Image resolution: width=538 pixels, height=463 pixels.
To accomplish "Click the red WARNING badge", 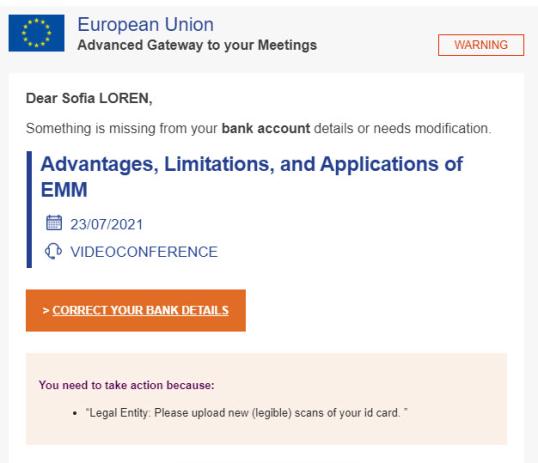I will tap(481, 45).
